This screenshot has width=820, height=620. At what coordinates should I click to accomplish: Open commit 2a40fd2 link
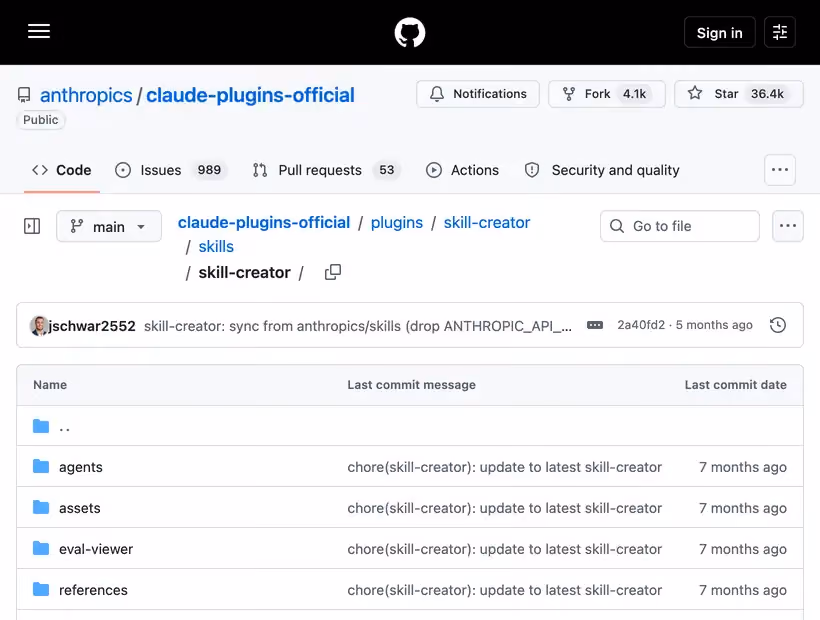coord(641,325)
